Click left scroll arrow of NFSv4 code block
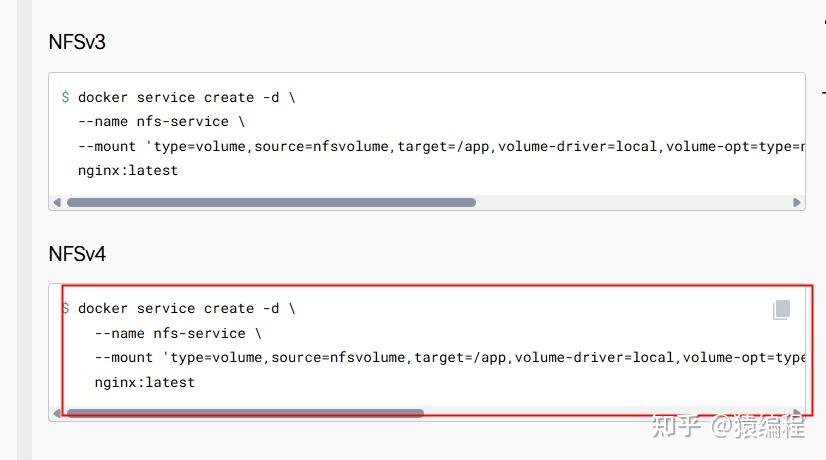826x460 pixels. click(x=57, y=412)
